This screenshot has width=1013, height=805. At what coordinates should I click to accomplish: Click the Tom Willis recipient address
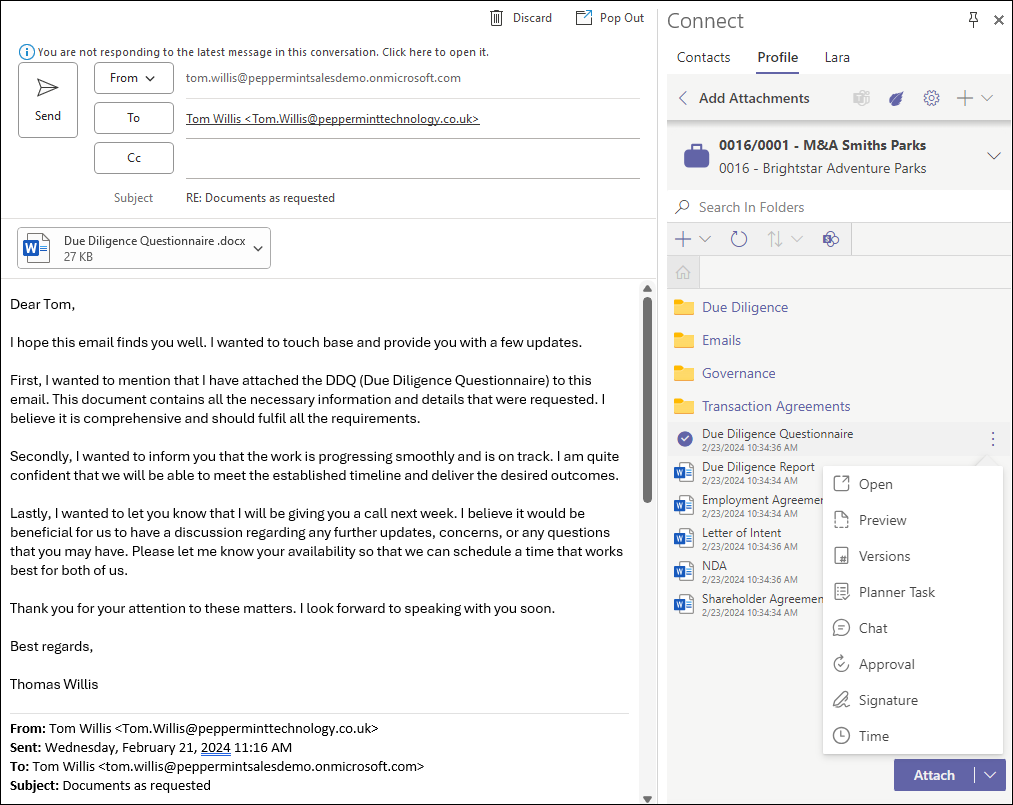[333, 119]
